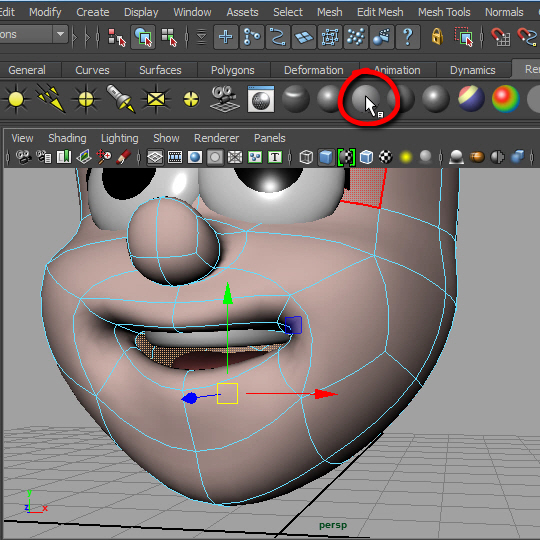This screenshot has width=540, height=540.
Task: Open the Mesh Tools menu
Action: 444,12
